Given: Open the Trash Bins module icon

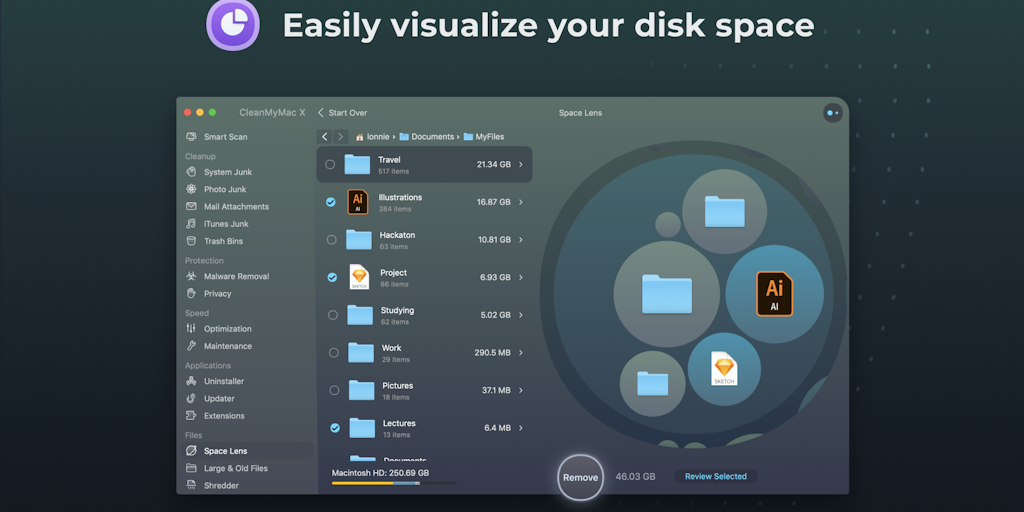Looking at the screenshot, I should pyautogui.click(x=191, y=241).
